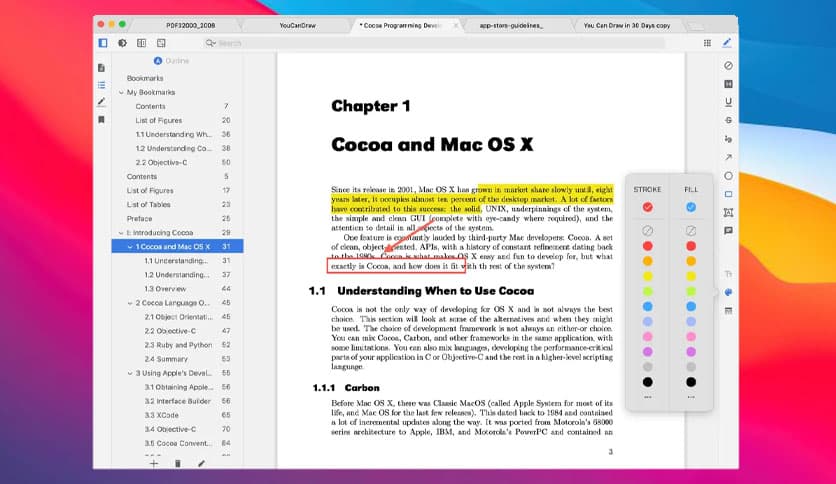Image resolution: width=836 pixels, height=484 pixels.
Task: Click the line style icon below palette
Action: [x=728, y=311]
